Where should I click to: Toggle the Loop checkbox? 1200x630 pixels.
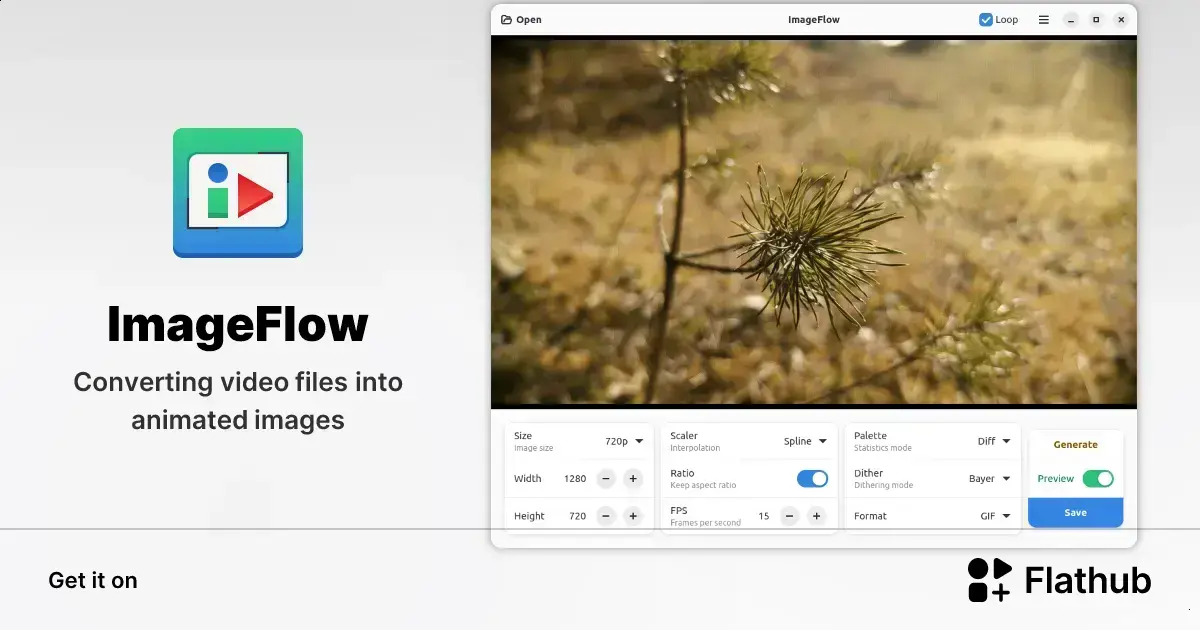click(x=998, y=20)
